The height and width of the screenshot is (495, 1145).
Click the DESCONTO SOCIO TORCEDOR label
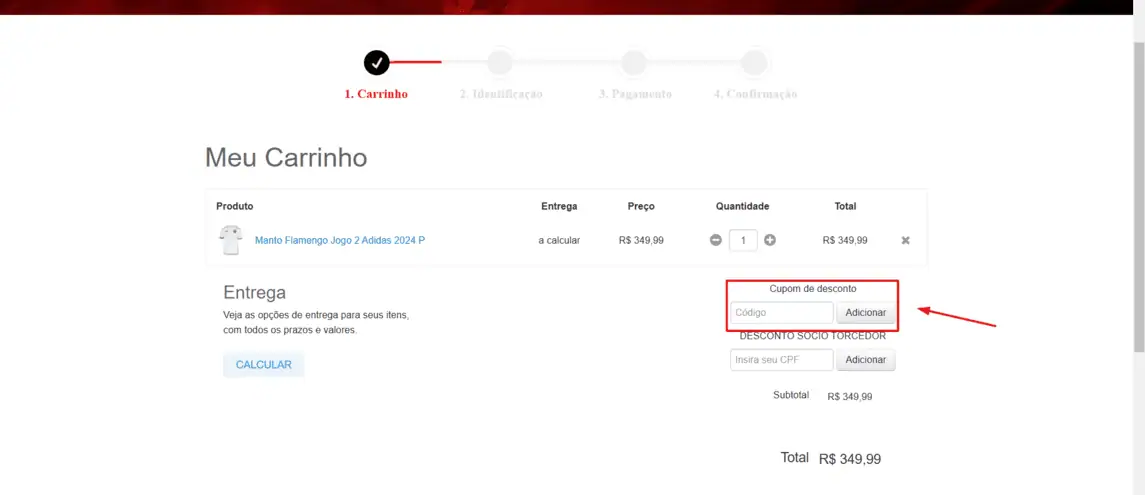(813, 337)
